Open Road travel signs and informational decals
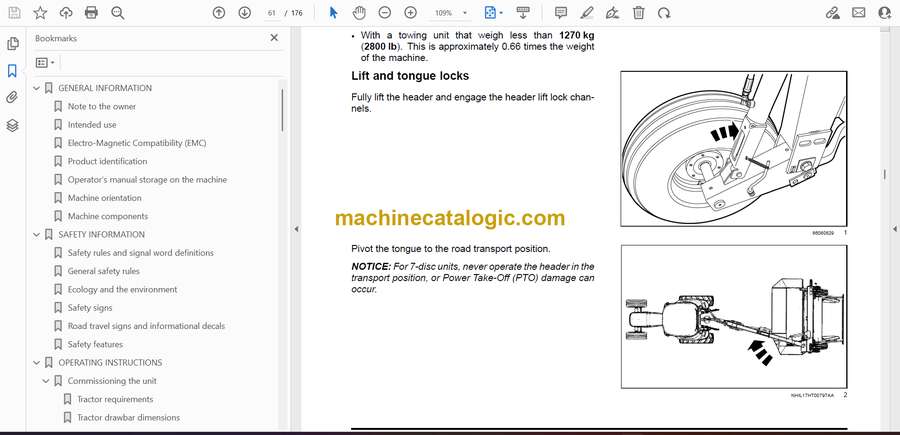The height and width of the screenshot is (435, 900). 146,326
